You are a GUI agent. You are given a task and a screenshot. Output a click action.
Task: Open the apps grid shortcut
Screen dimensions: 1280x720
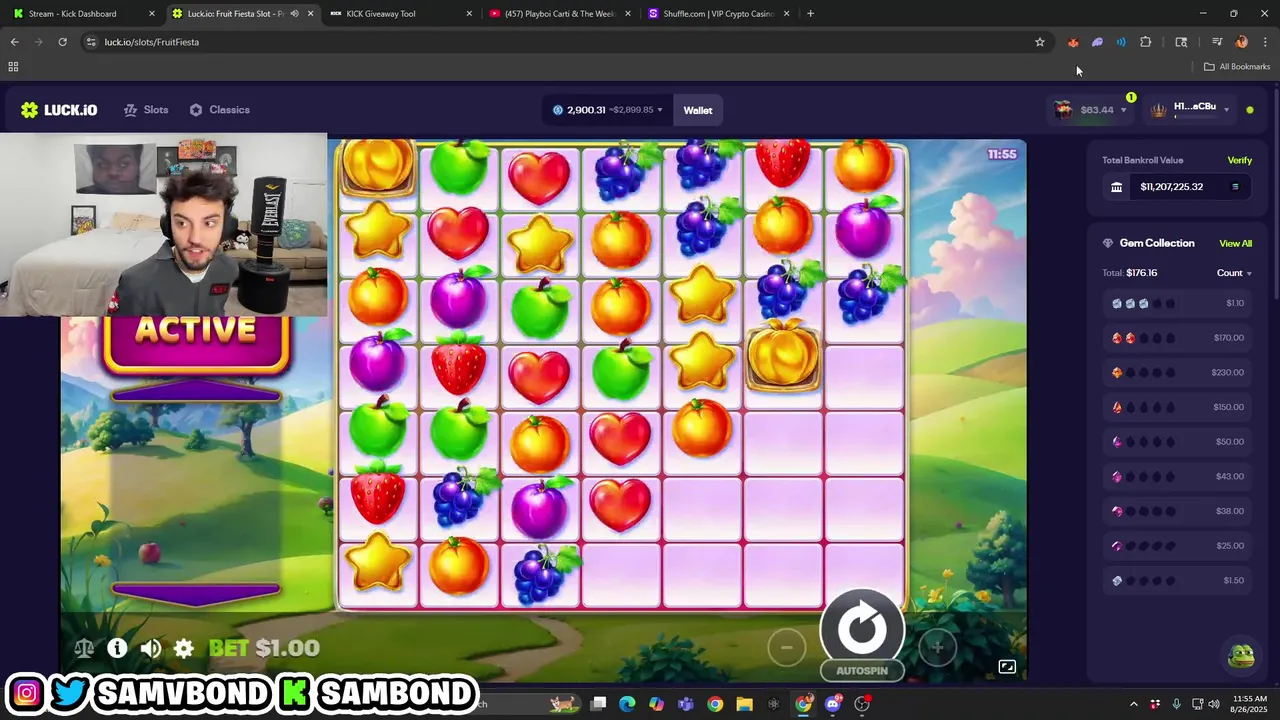click(x=13, y=67)
